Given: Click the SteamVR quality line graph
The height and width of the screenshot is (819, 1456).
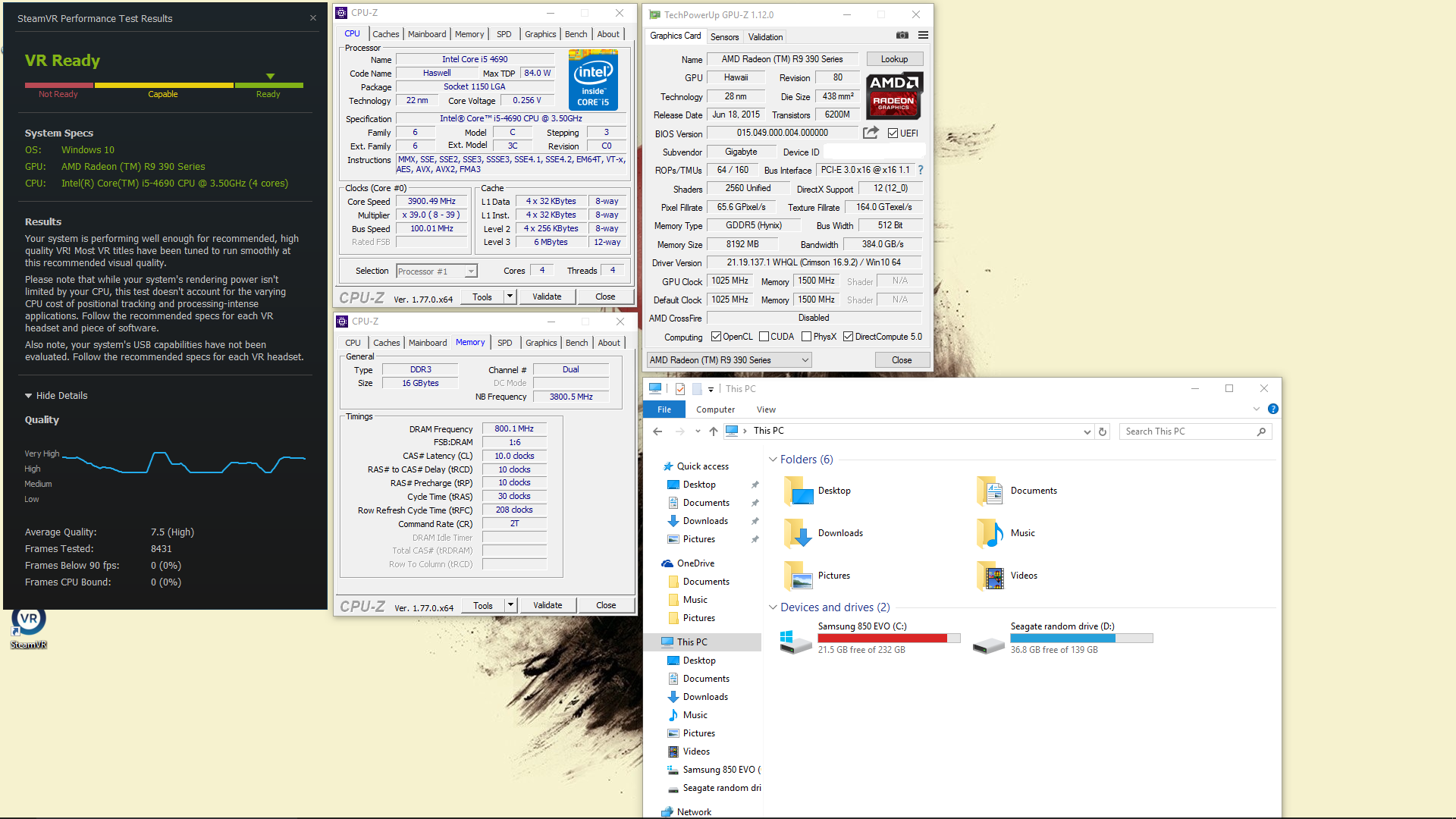Looking at the screenshot, I should coord(184,462).
